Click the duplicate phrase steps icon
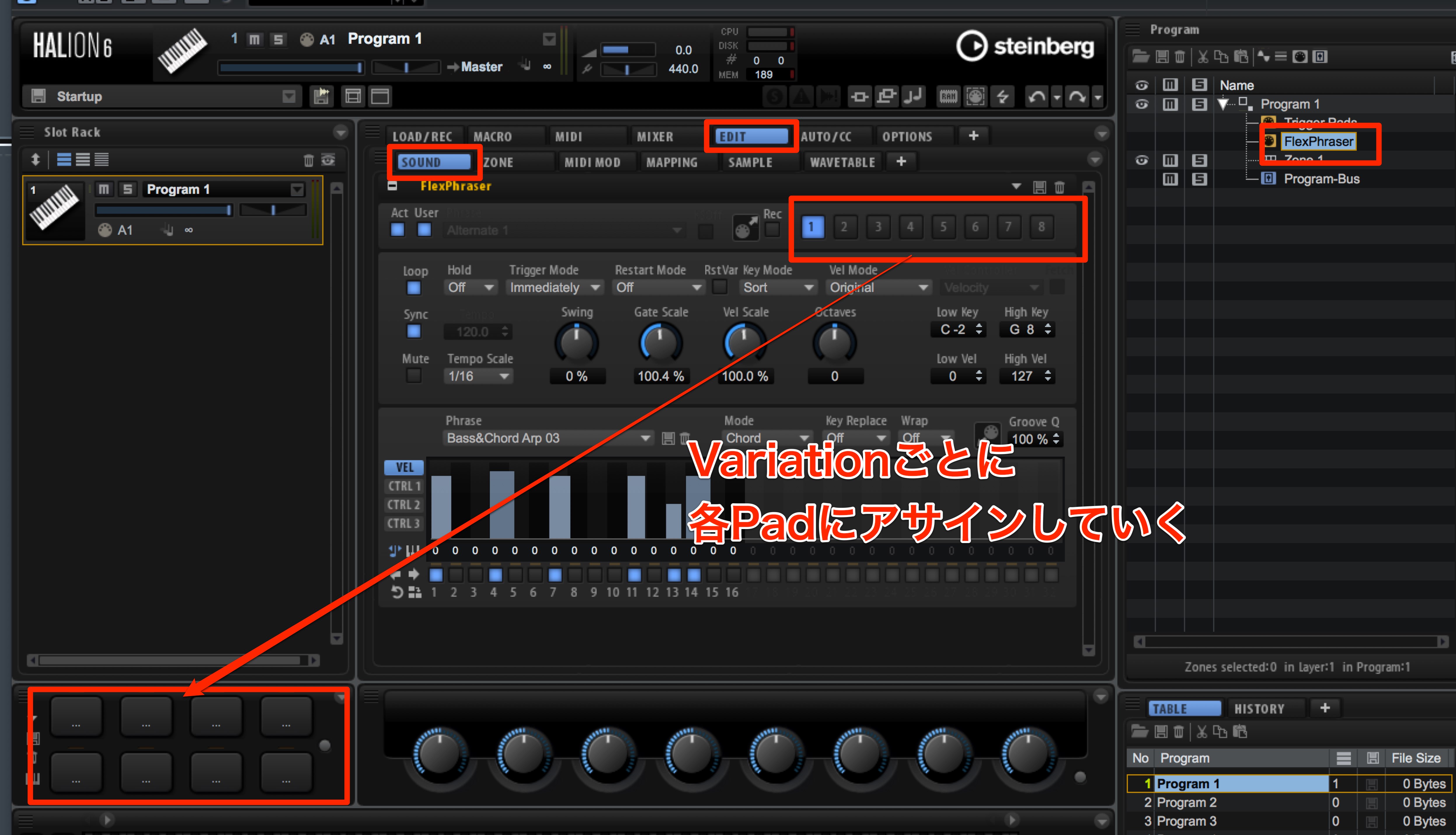This screenshot has width=1456, height=835. click(414, 592)
